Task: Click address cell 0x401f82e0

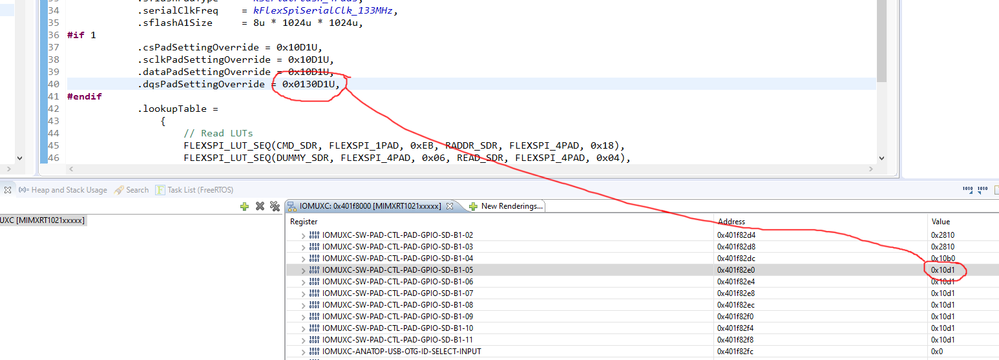Action: tap(737, 270)
